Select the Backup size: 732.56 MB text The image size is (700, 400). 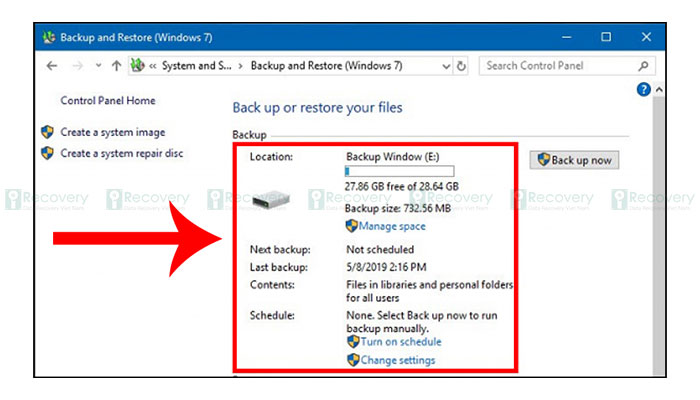click(x=398, y=208)
